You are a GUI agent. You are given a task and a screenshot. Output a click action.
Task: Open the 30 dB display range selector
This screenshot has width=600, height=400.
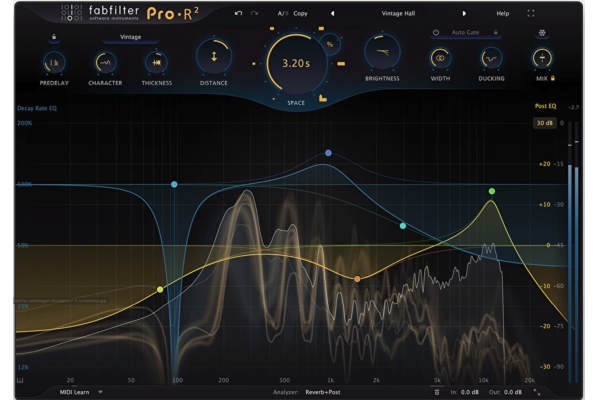click(x=545, y=123)
